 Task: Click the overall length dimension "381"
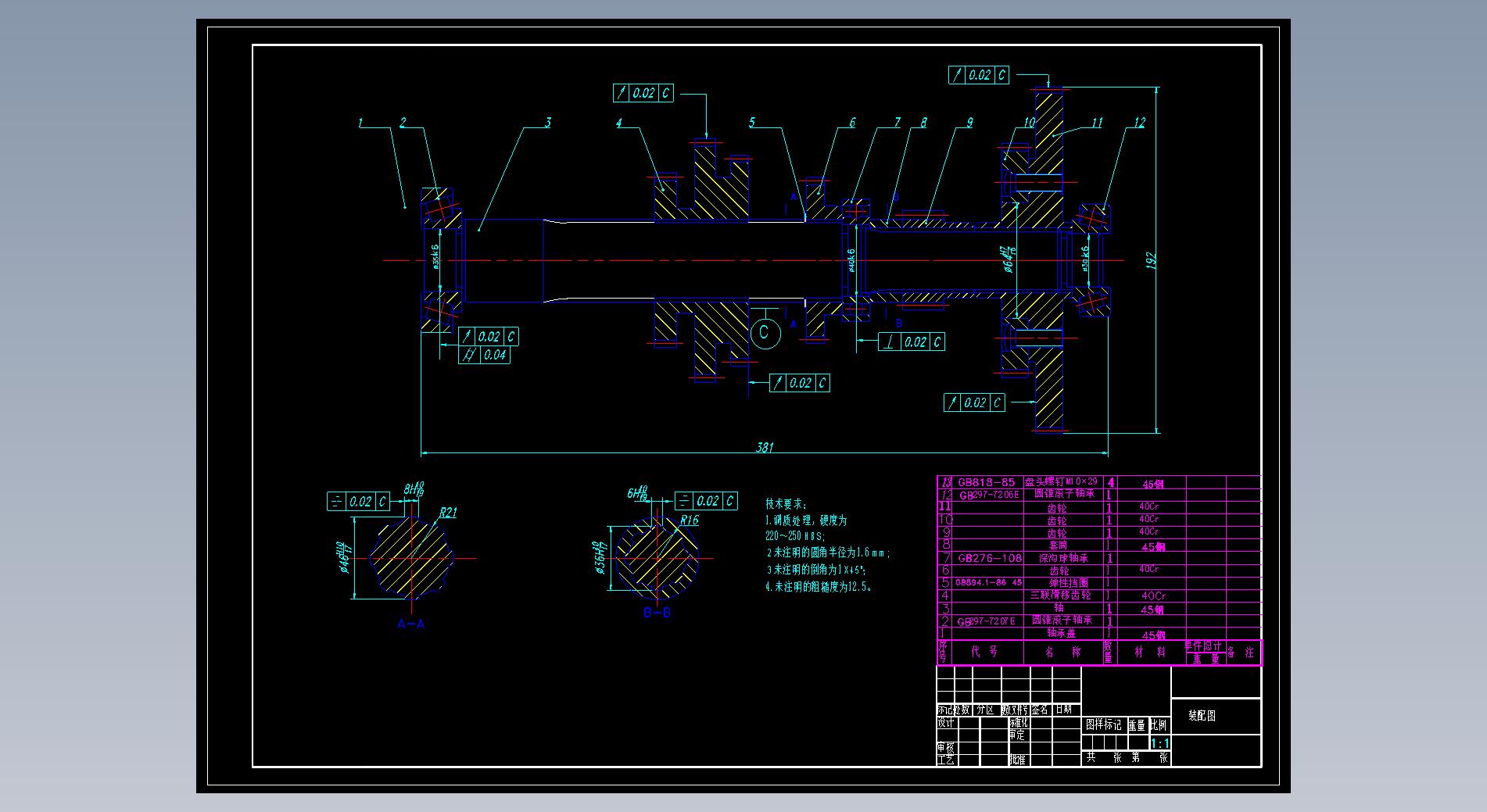[765, 447]
